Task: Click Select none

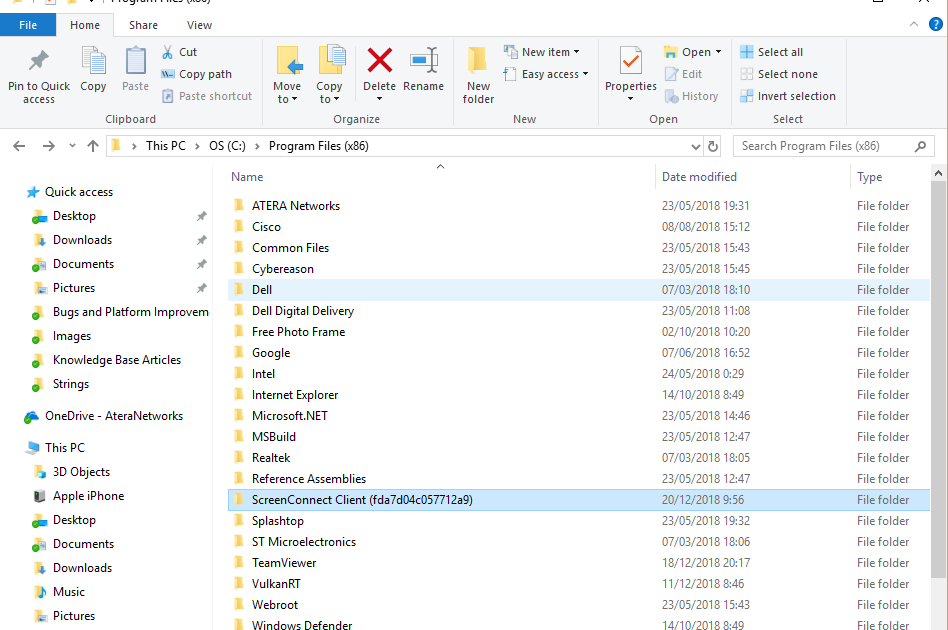Action: (779, 74)
